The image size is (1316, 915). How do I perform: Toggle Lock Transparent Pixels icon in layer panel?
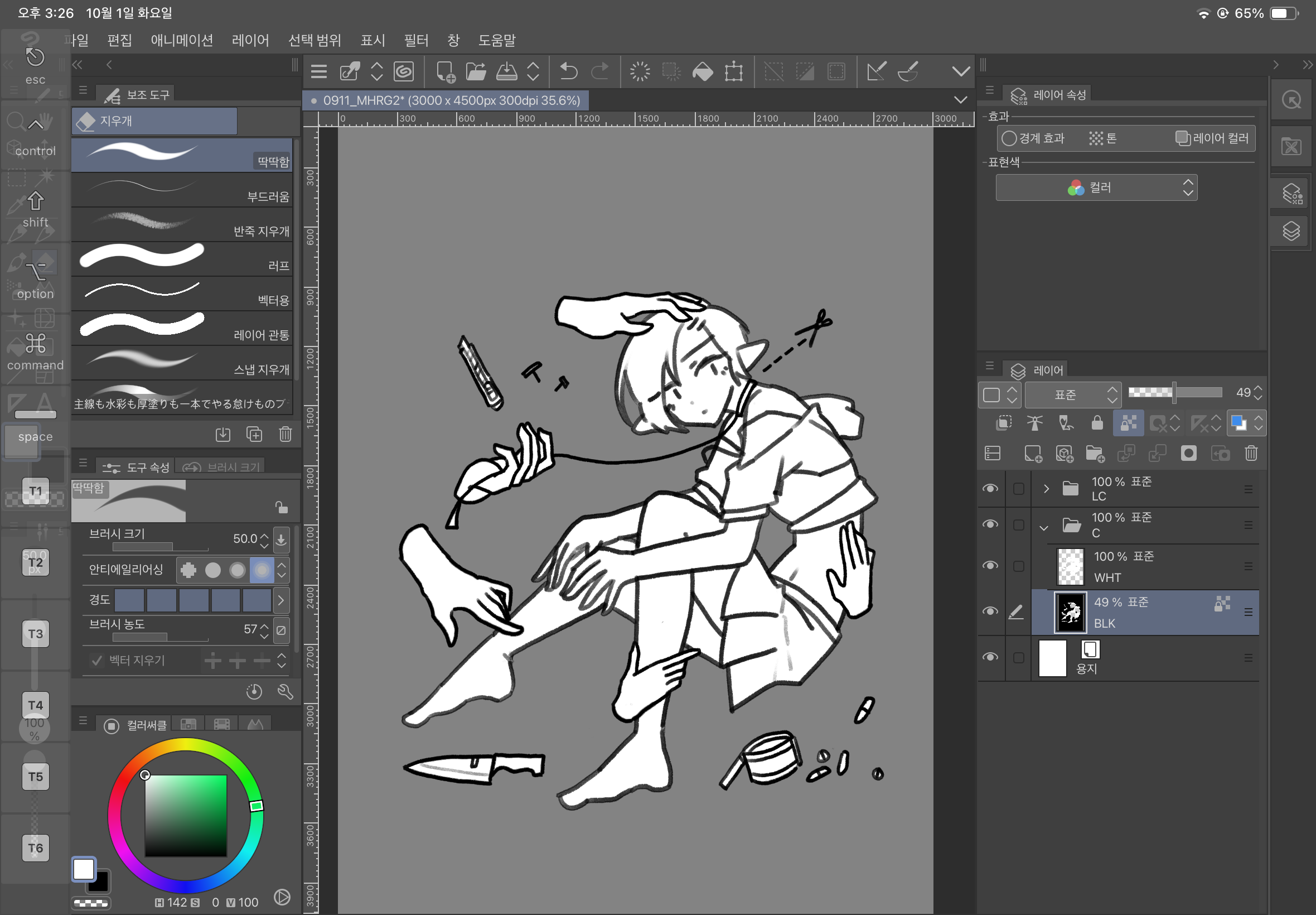coord(1128,423)
